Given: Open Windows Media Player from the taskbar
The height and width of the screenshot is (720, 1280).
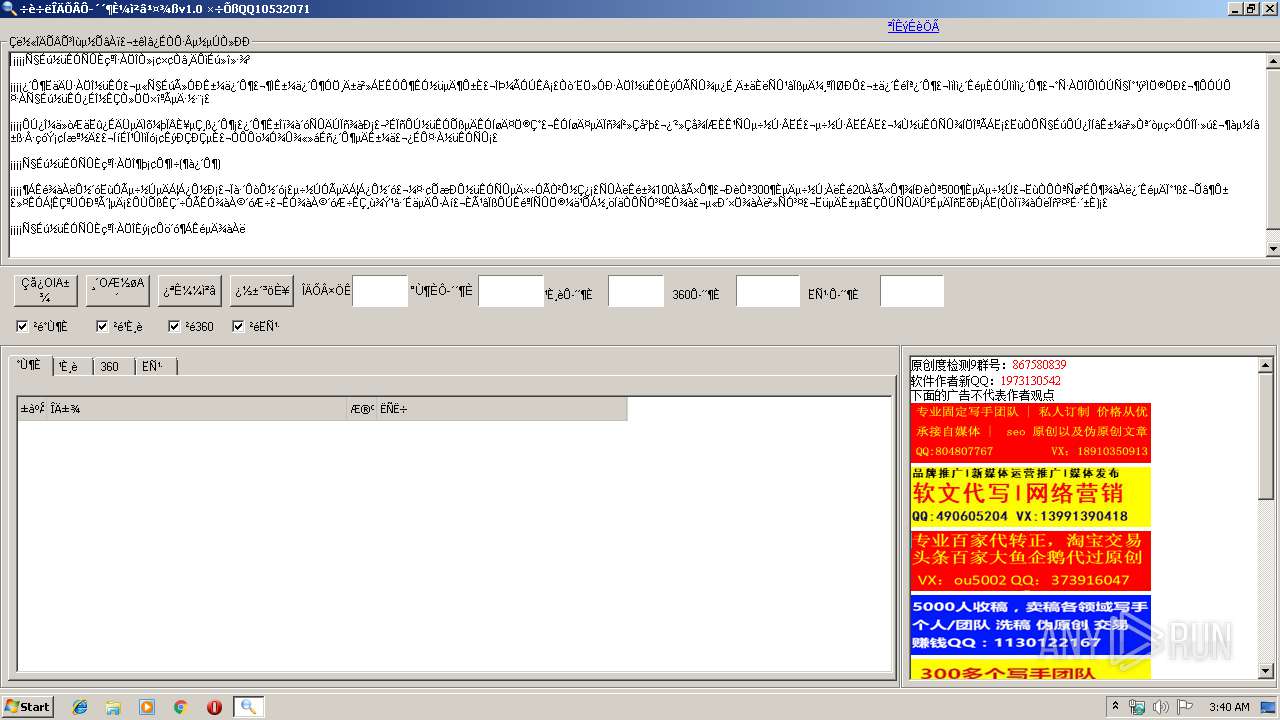Looking at the screenshot, I should point(147,707).
